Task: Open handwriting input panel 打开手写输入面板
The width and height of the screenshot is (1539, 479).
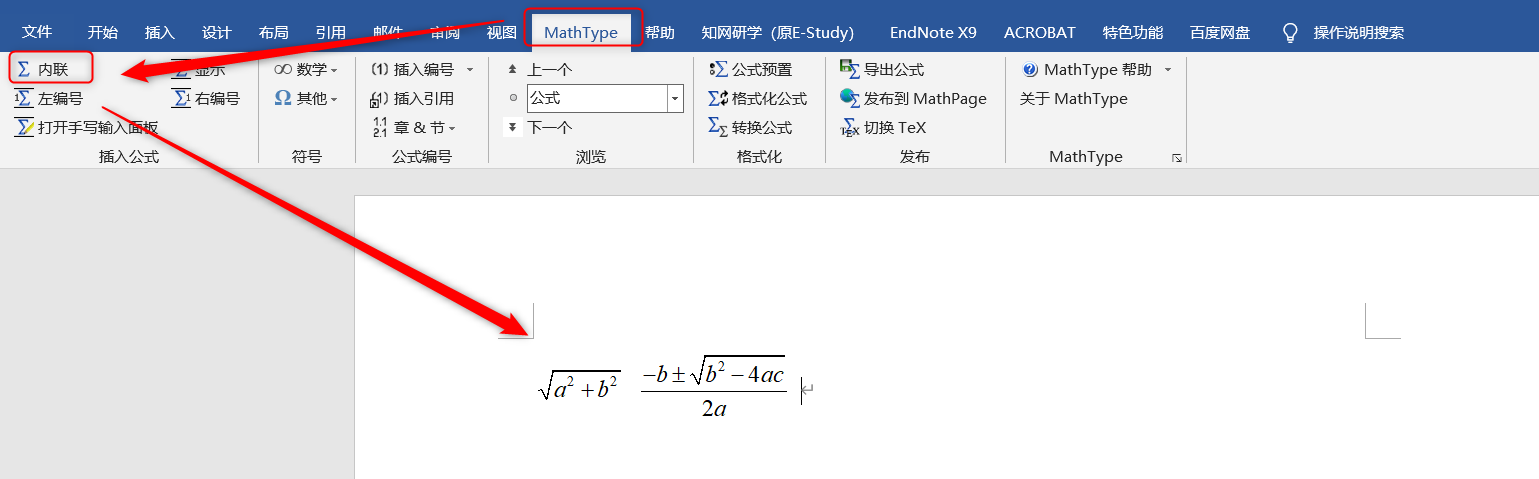Action: pyautogui.click(x=86, y=127)
